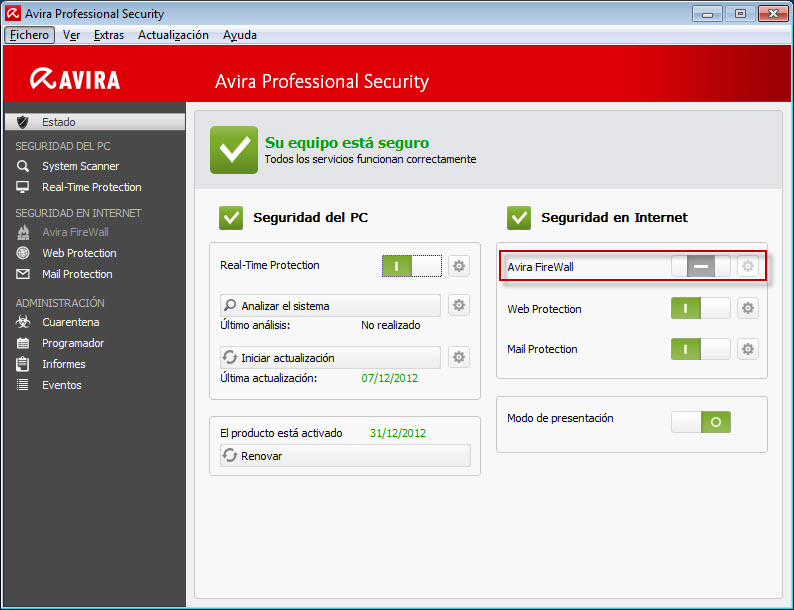Open the Fichero menu
The width and height of the screenshot is (794, 610).
(x=29, y=35)
